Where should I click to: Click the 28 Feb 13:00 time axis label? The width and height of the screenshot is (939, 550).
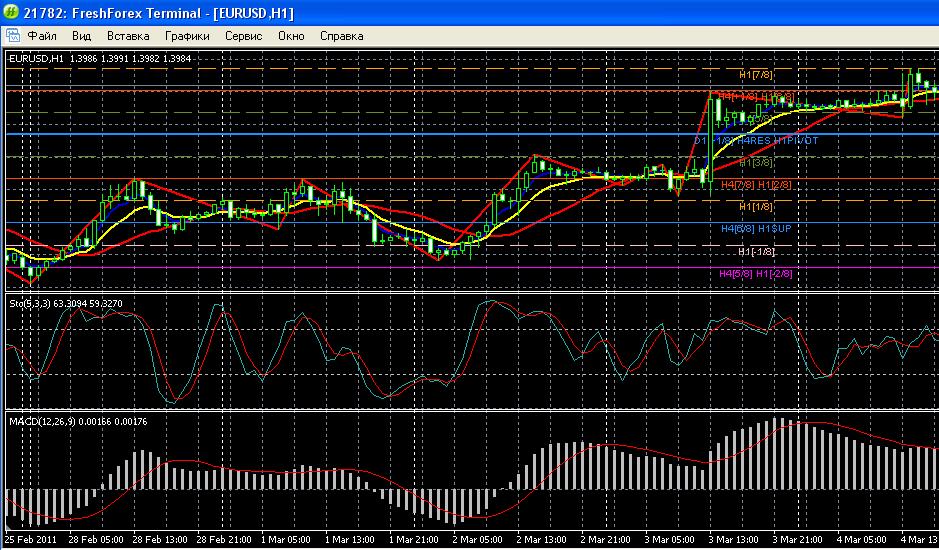click(160, 539)
